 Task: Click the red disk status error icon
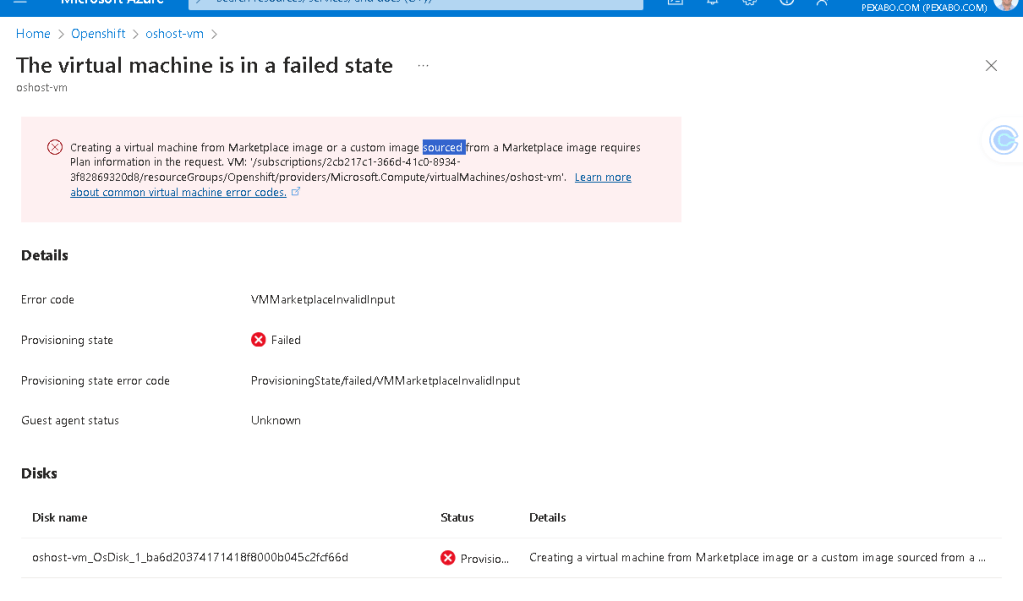point(448,558)
